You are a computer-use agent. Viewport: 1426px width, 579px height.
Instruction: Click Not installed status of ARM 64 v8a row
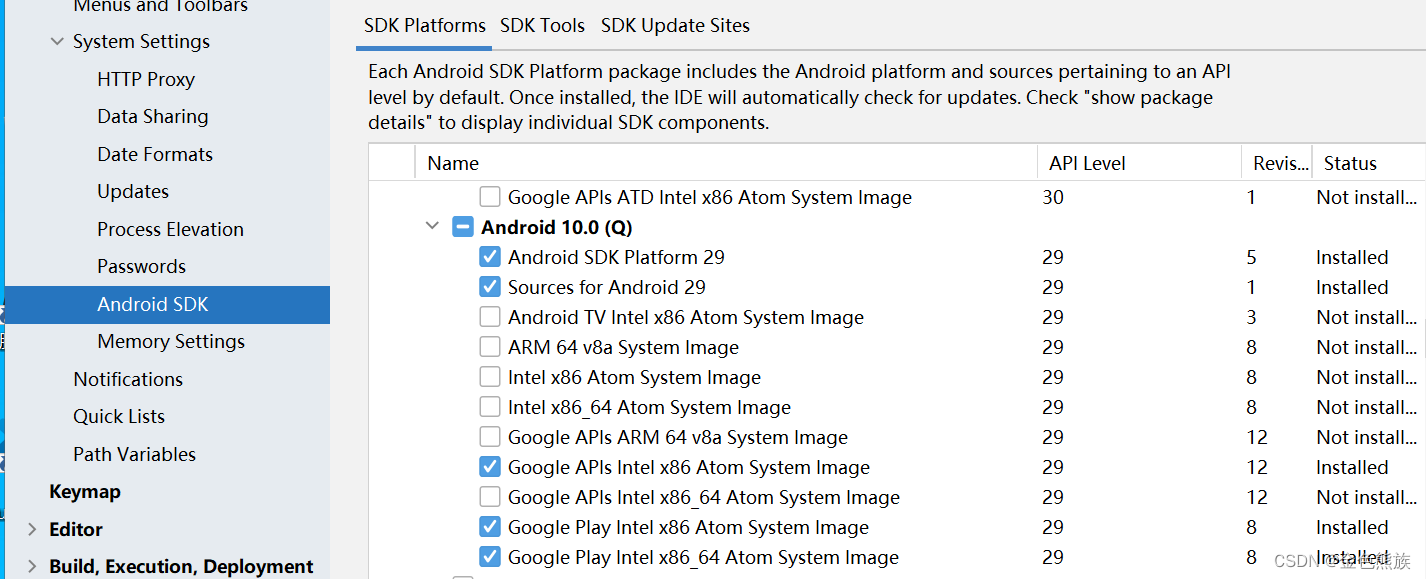(x=1366, y=347)
